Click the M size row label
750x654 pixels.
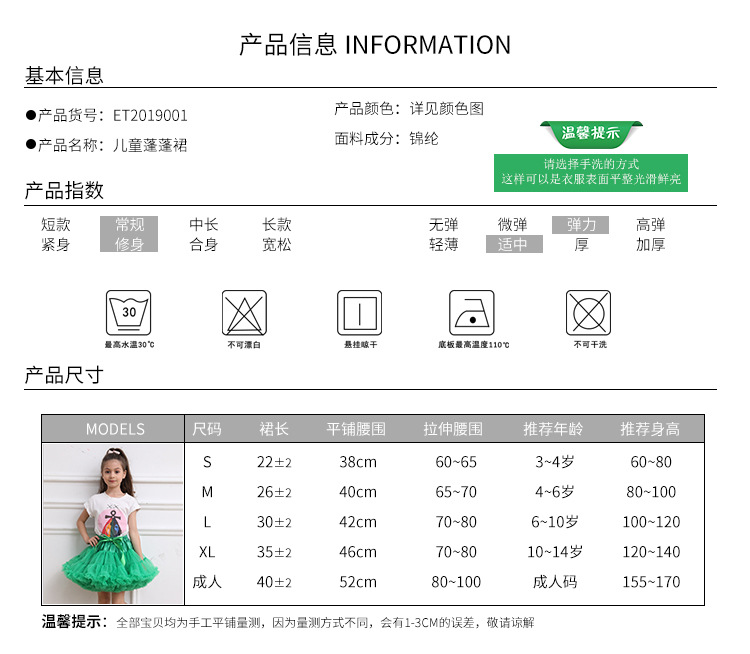pyautogui.click(x=207, y=492)
